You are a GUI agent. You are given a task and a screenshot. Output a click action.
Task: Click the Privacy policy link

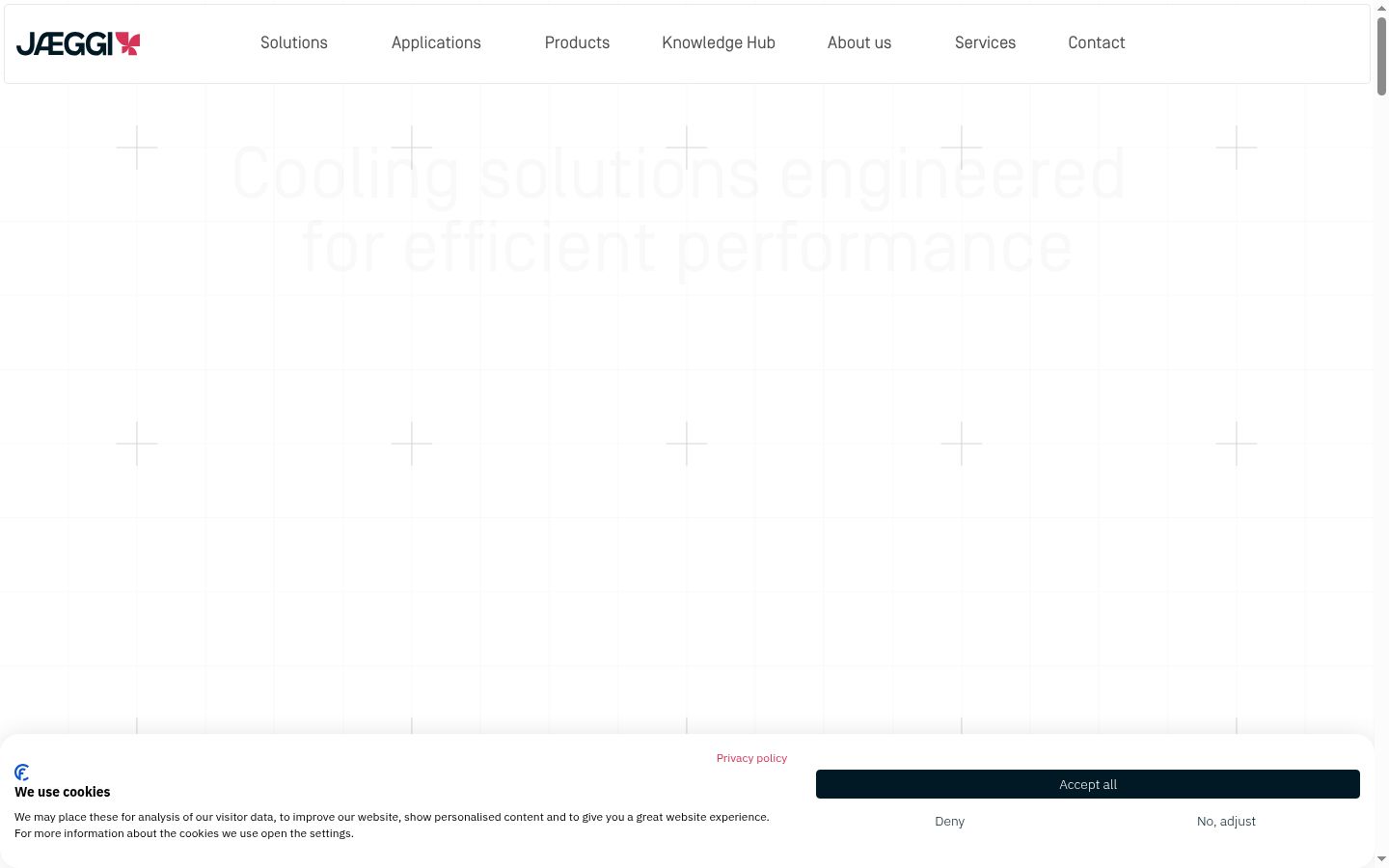click(x=751, y=758)
